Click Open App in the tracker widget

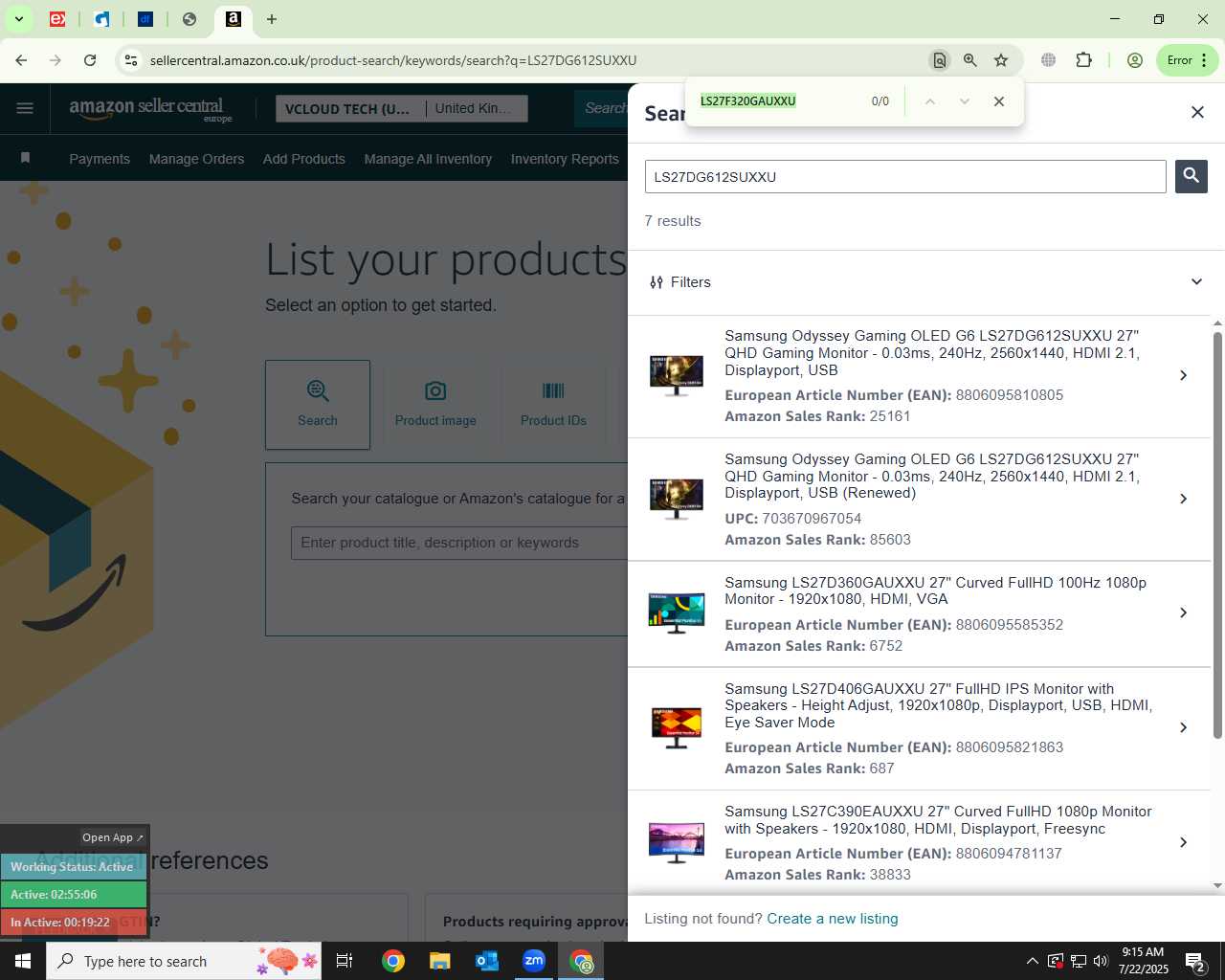click(x=112, y=837)
